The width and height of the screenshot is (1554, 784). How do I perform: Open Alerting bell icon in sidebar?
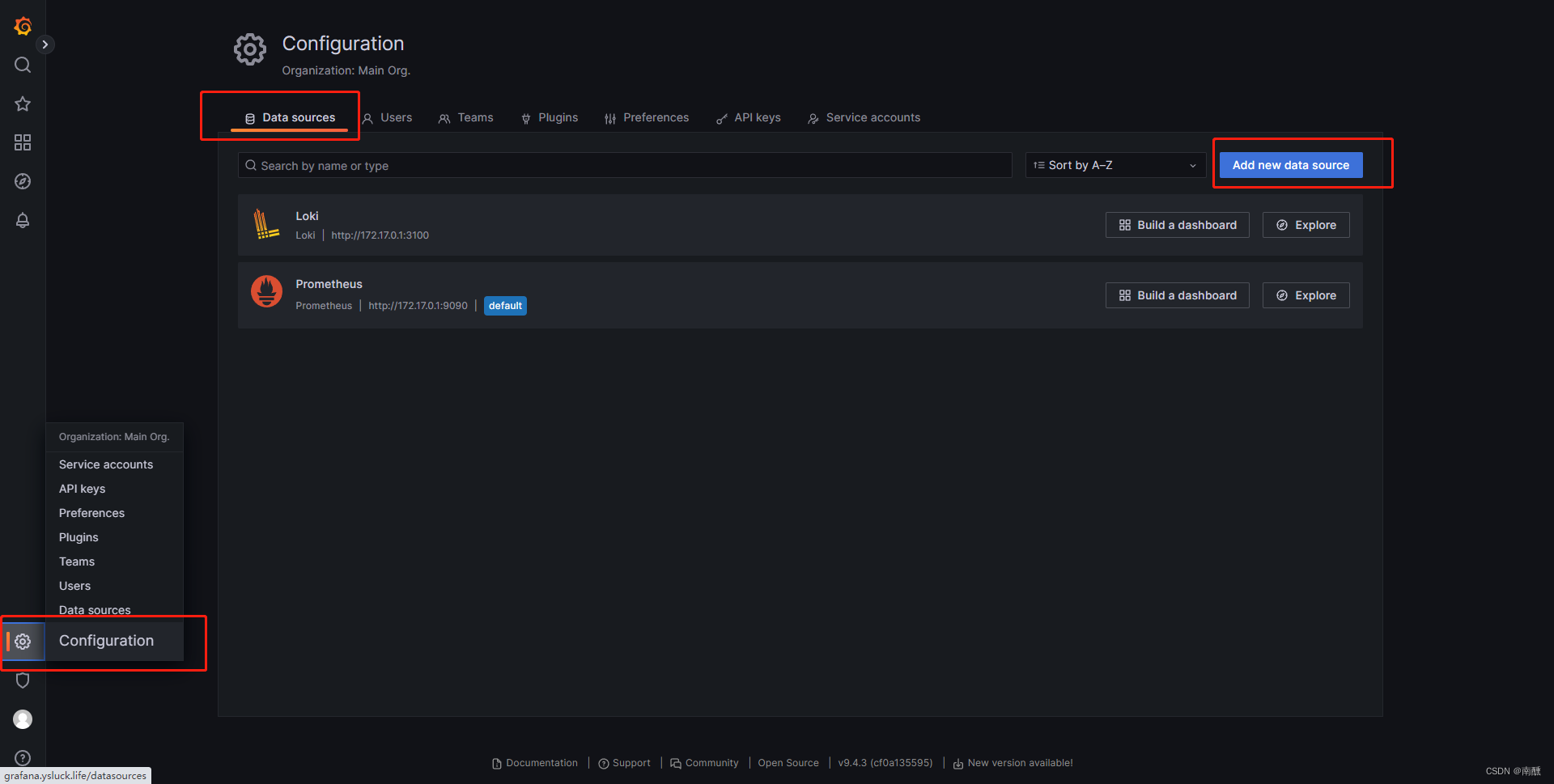coord(23,220)
